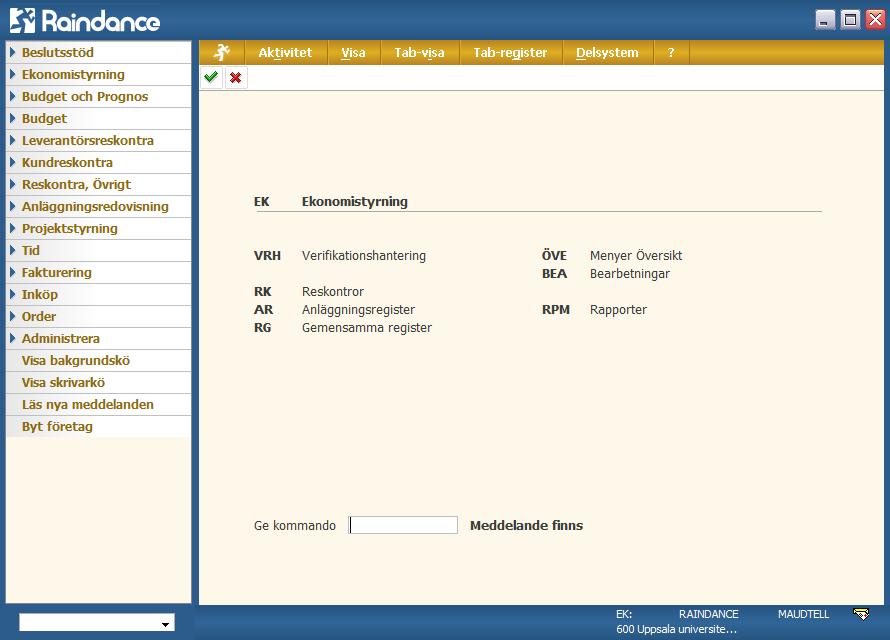Open Anläggningsregister menu entry
Image resolution: width=890 pixels, height=640 pixels.
[x=358, y=310]
